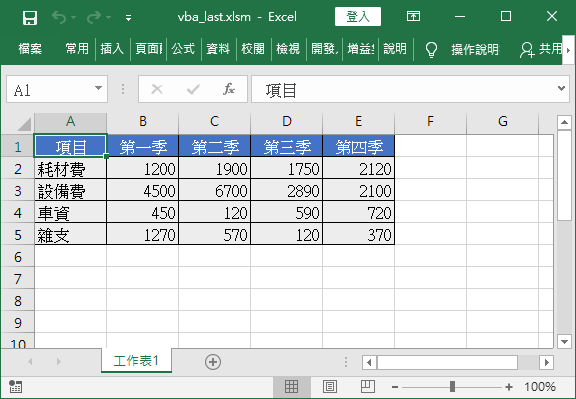Open the Undo history dropdown arrow
Image resolution: width=576 pixels, height=399 pixels.
pos(73,17)
